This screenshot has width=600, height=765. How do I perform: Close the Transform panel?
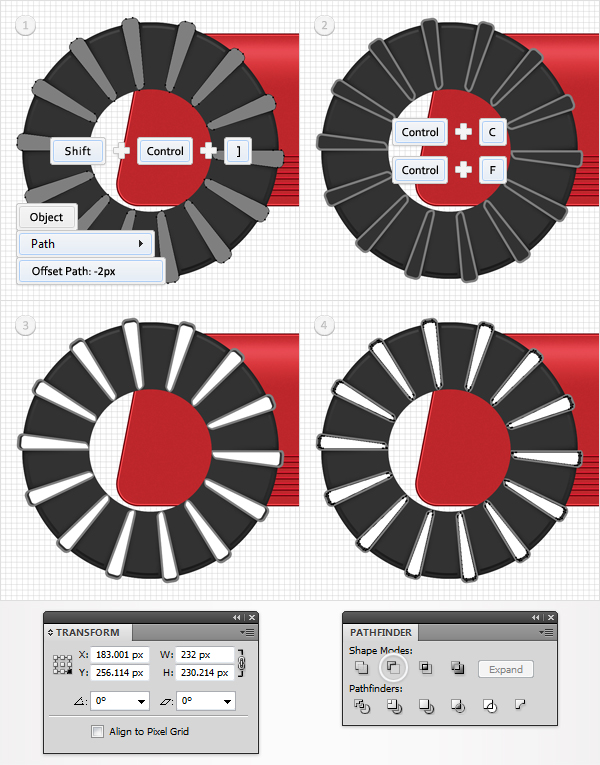click(252, 618)
